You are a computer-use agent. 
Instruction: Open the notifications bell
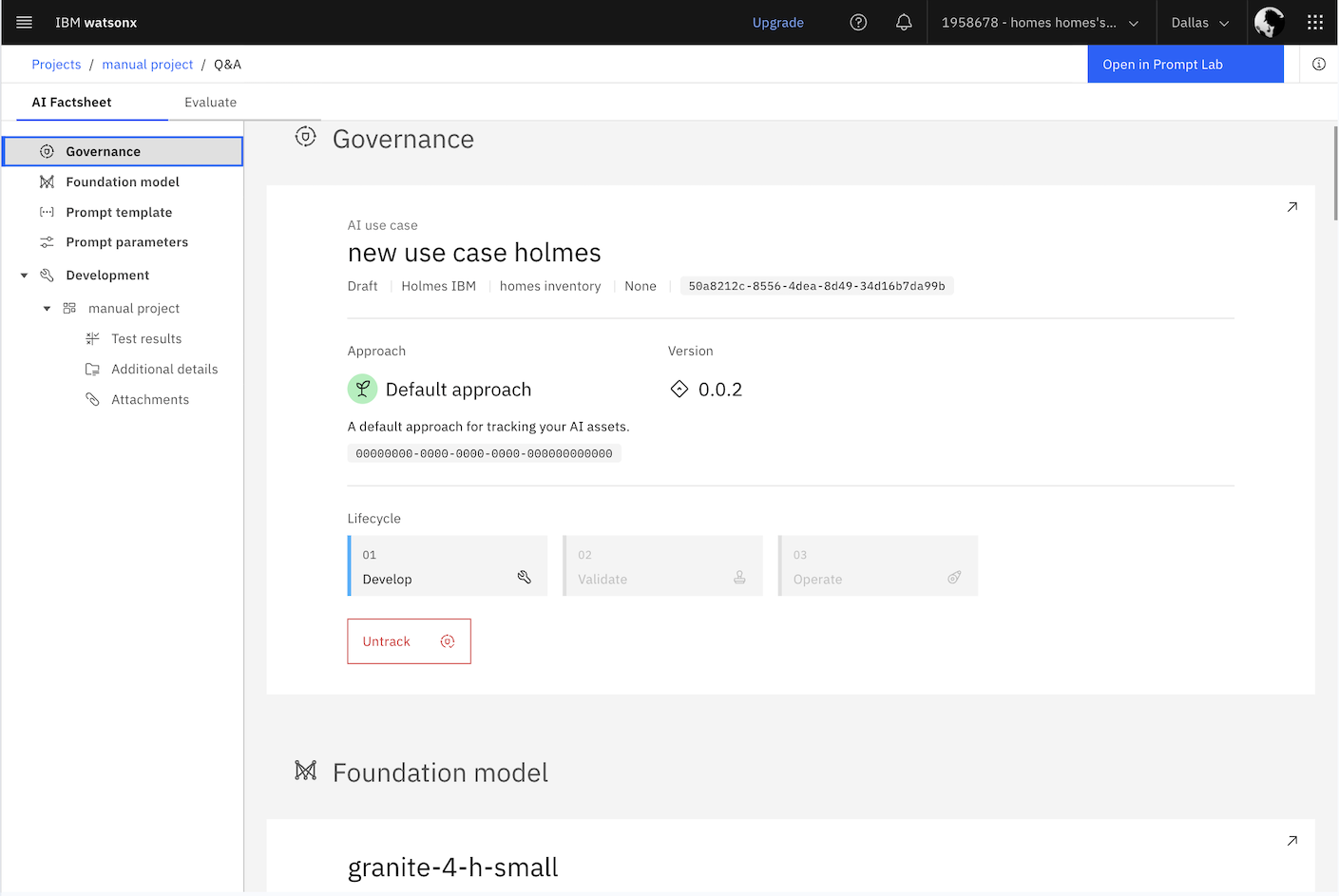click(904, 22)
